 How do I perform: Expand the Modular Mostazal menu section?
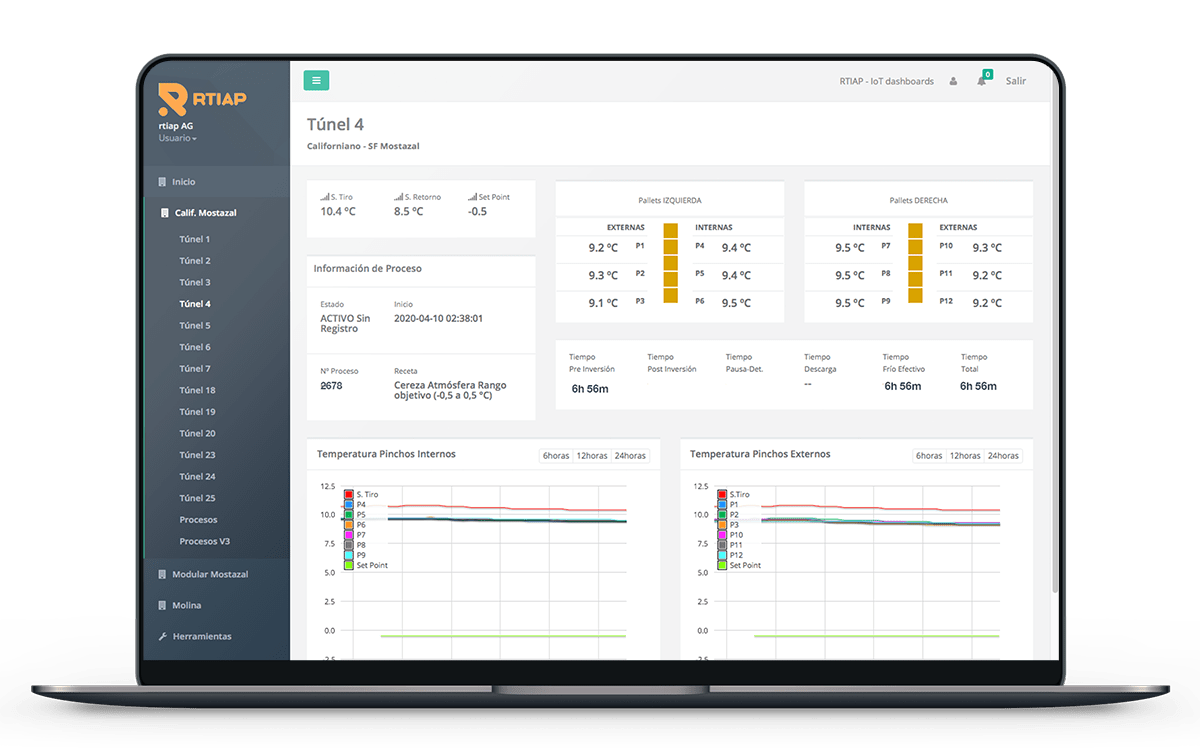pyautogui.click(x=209, y=574)
